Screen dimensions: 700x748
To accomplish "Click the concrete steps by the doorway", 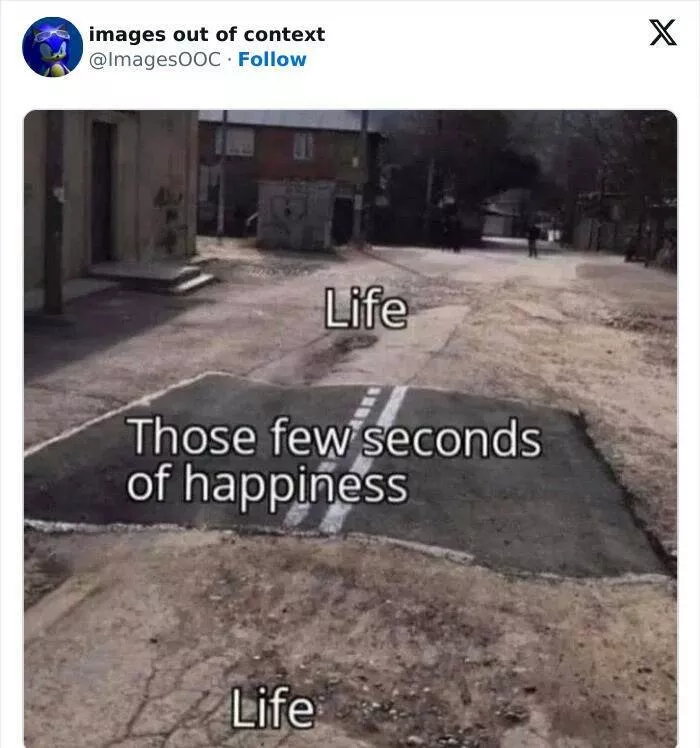I will 154,276.
